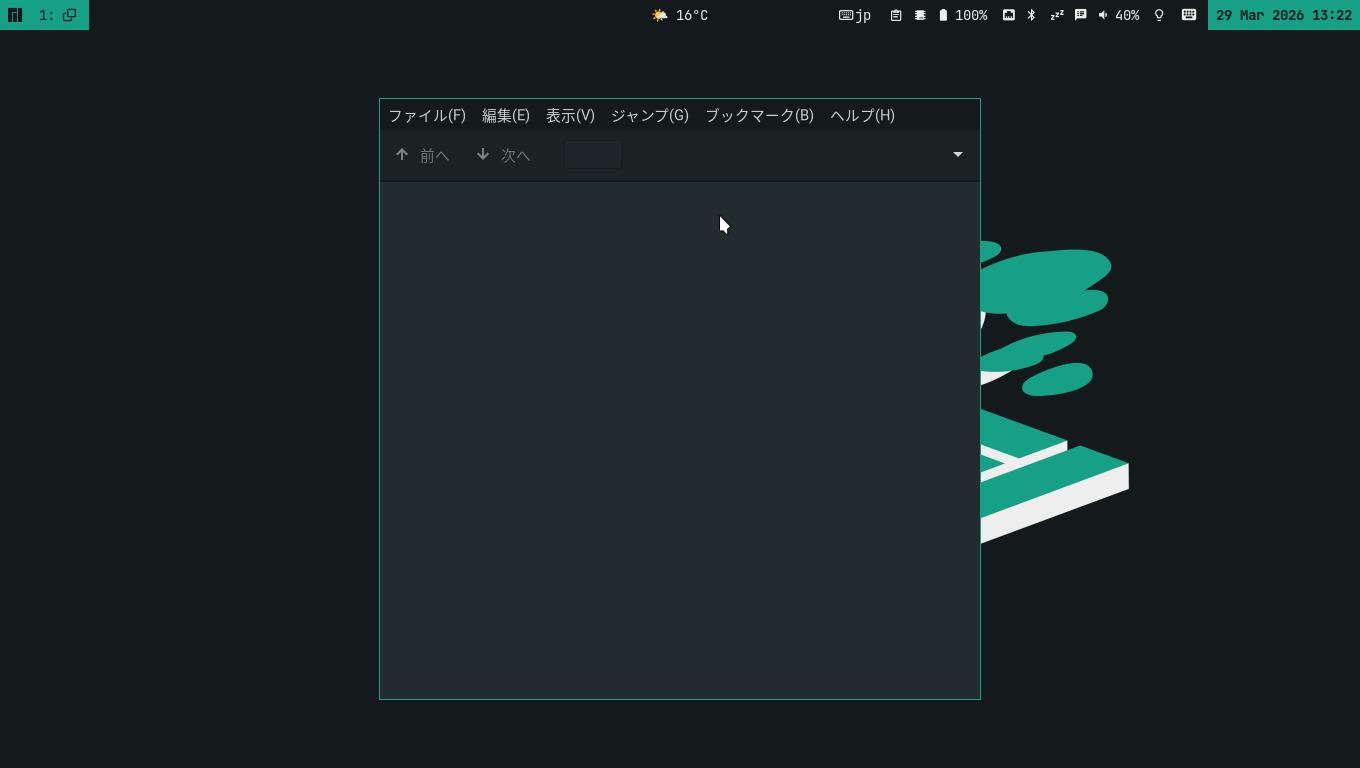Viewport: 1360px width, 768px height.
Task: Click the weather 16°C indicator
Action: tap(680, 15)
